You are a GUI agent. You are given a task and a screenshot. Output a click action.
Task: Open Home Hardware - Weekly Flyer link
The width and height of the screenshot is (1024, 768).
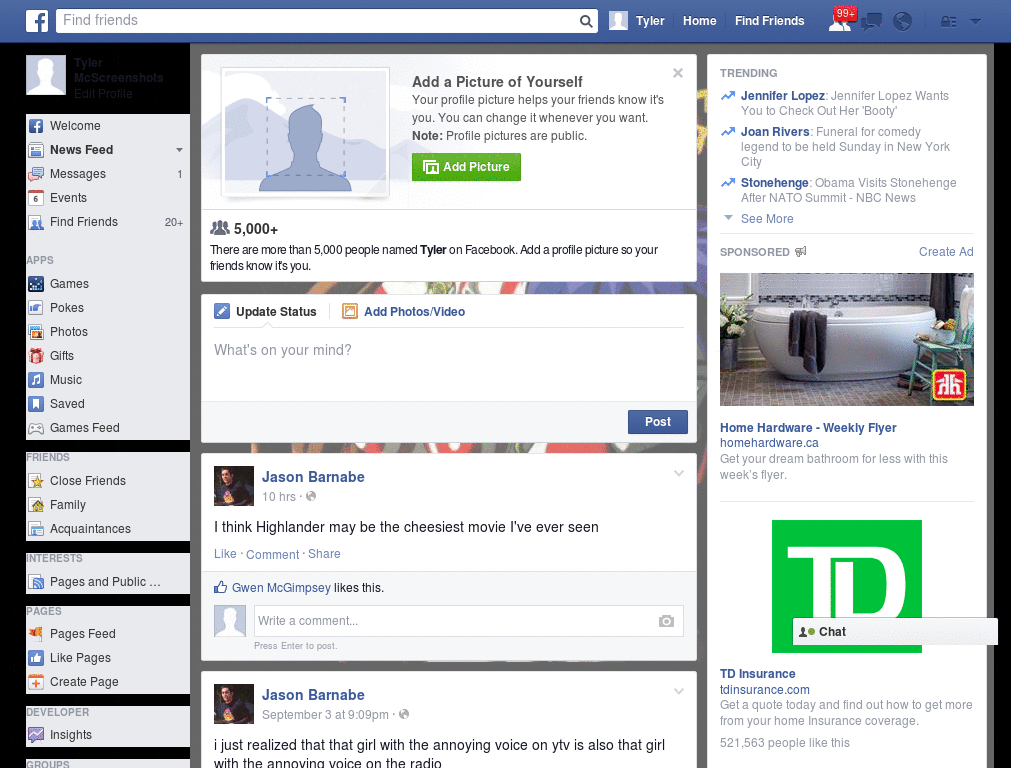[808, 428]
